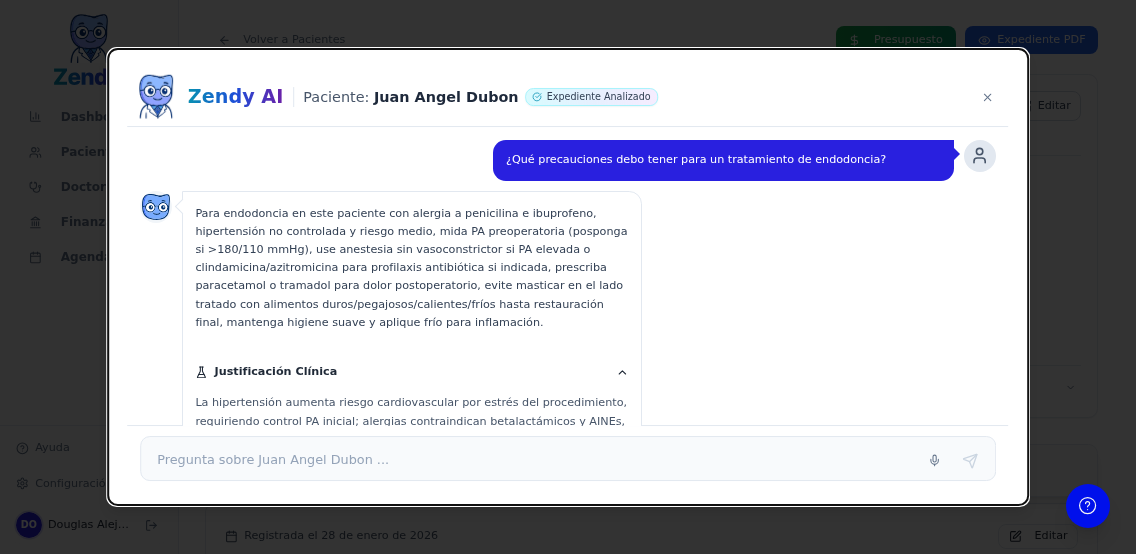Click the patient name Juan Angel Dubon
Screen dimensions: 1136x554
coord(446,97)
